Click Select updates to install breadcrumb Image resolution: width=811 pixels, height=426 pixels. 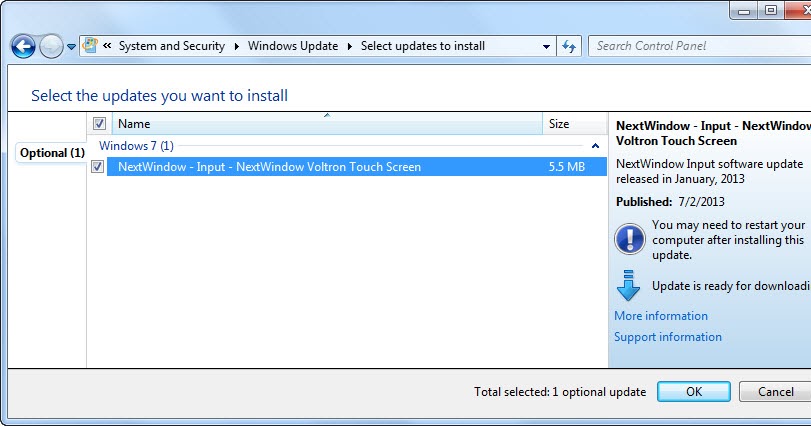coord(423,46)
